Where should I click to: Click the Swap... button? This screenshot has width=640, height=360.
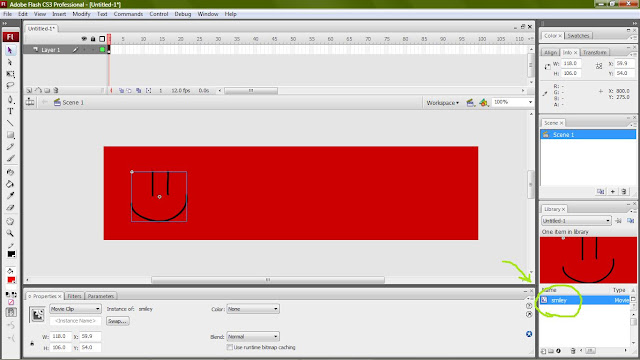click(118, 321)
